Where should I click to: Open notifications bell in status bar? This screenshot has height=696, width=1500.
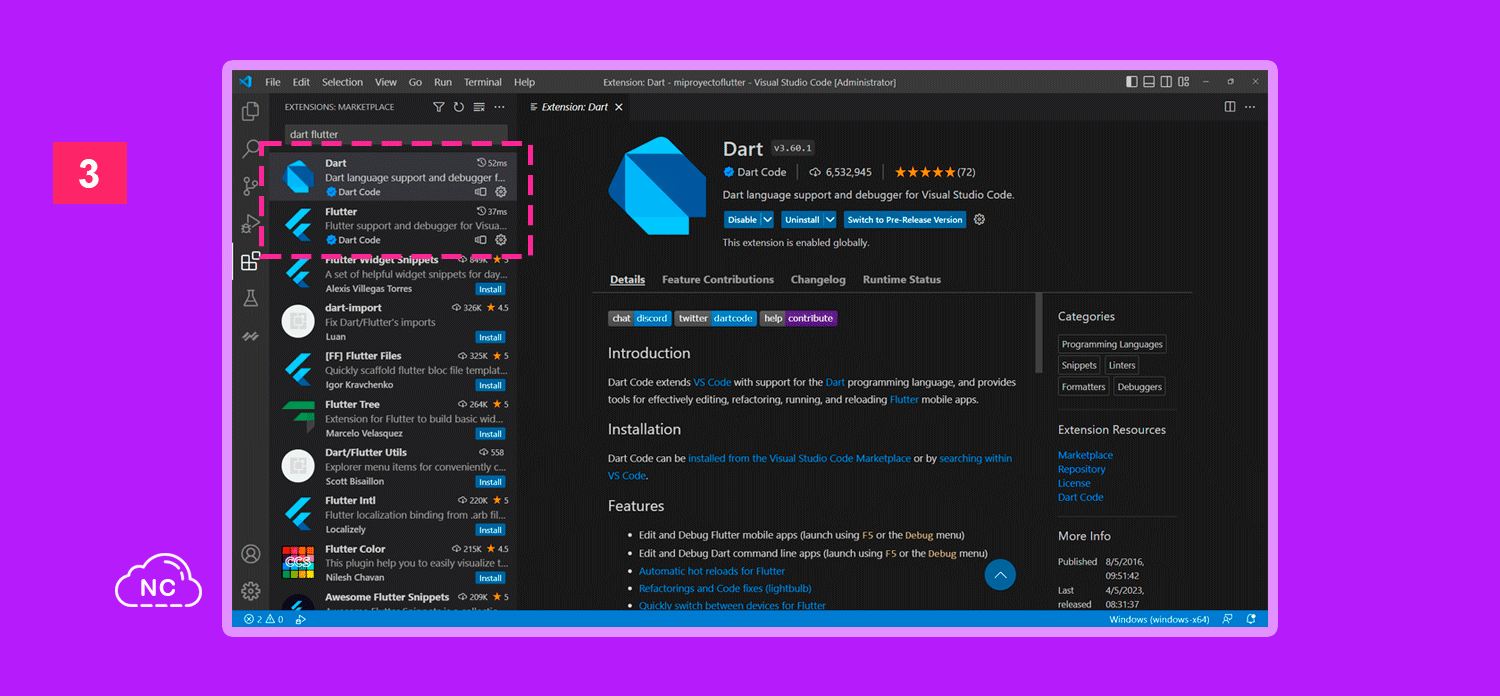coord(1250,619)
